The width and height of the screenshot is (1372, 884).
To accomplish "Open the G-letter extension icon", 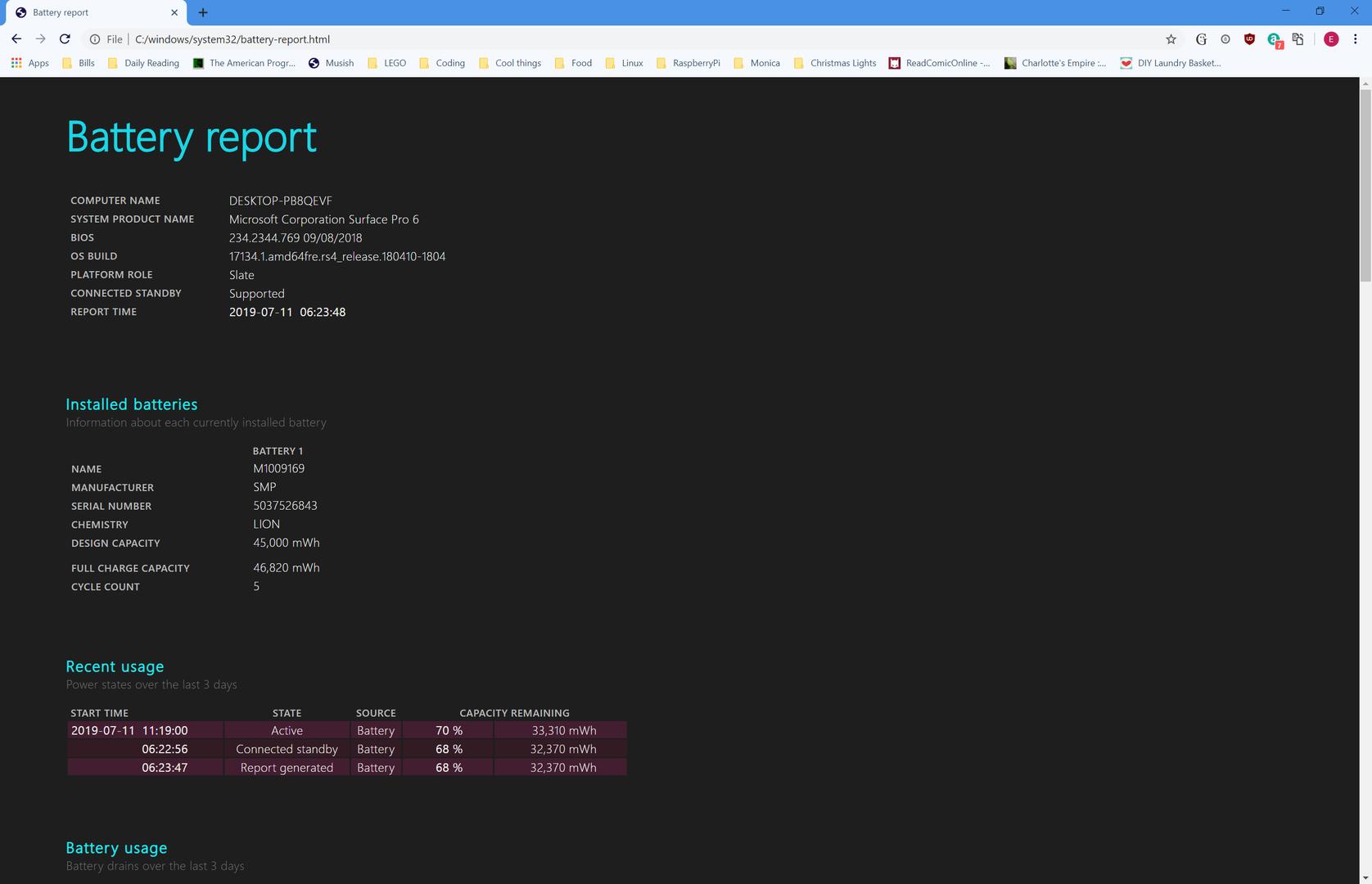I will (x=1201, y=39).
